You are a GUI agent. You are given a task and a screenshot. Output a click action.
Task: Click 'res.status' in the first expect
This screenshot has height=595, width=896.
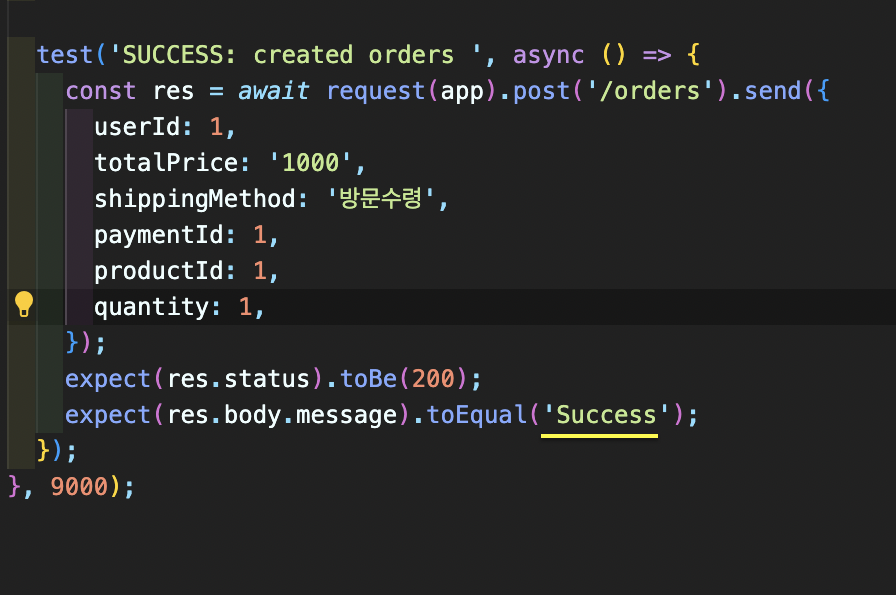pos(238,379)
